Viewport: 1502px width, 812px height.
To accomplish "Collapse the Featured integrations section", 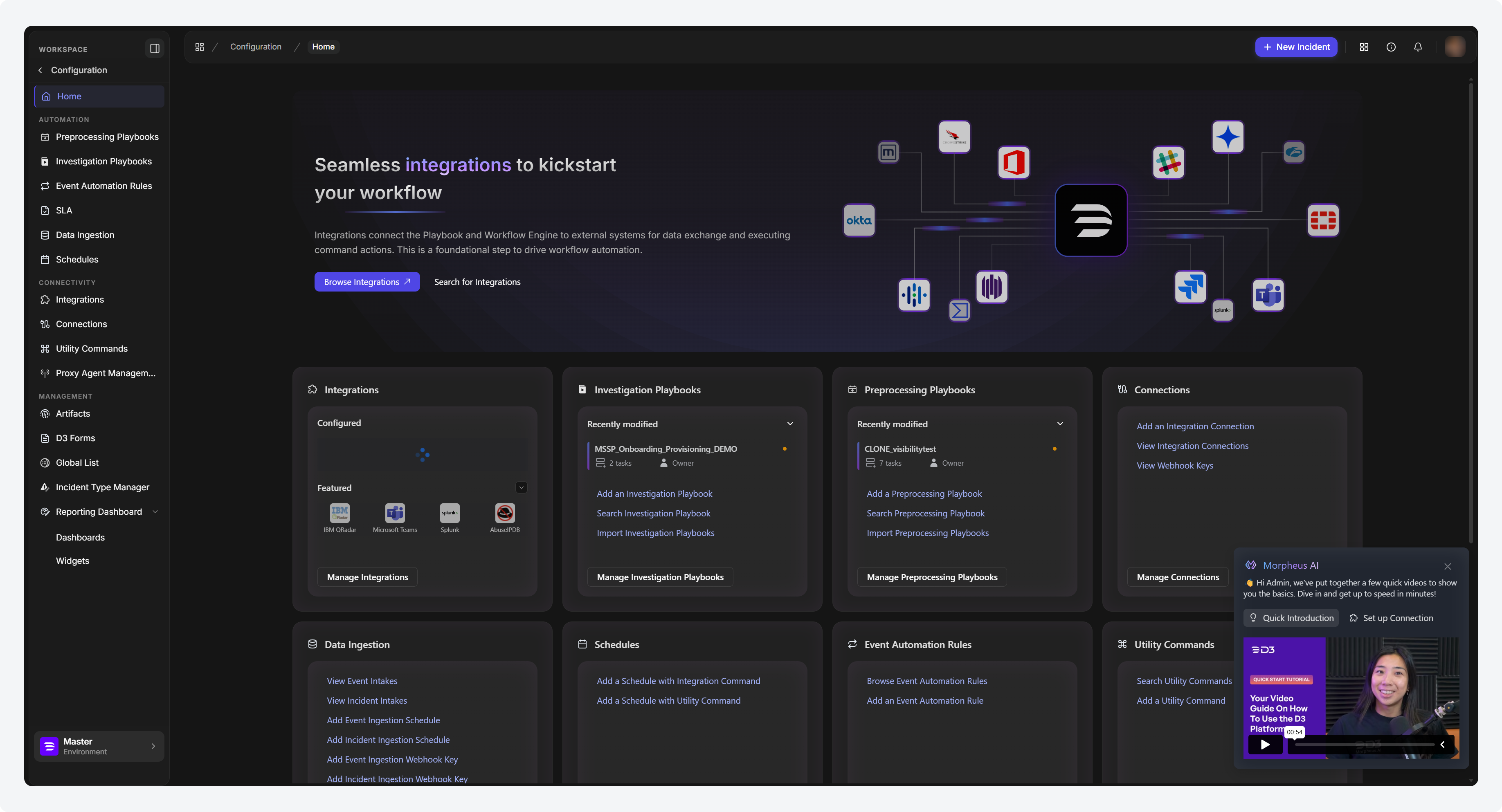I will 521,487.
